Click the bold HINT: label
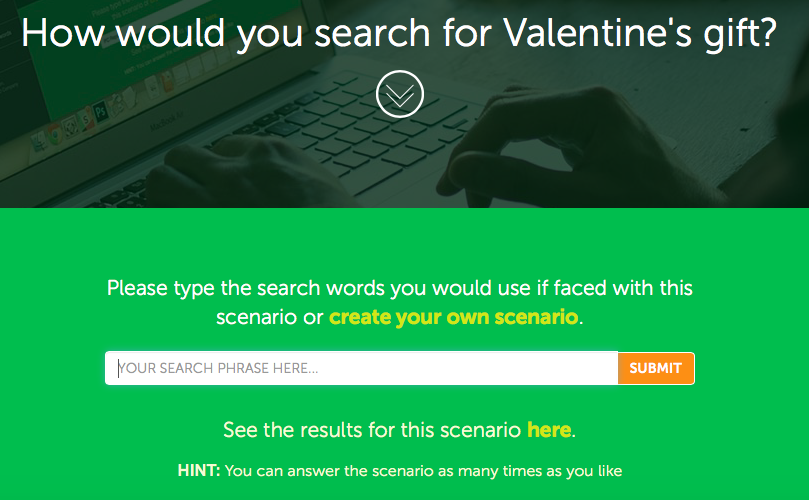The width and height of the screenshot is (809, 500). (x=199, y=471)
